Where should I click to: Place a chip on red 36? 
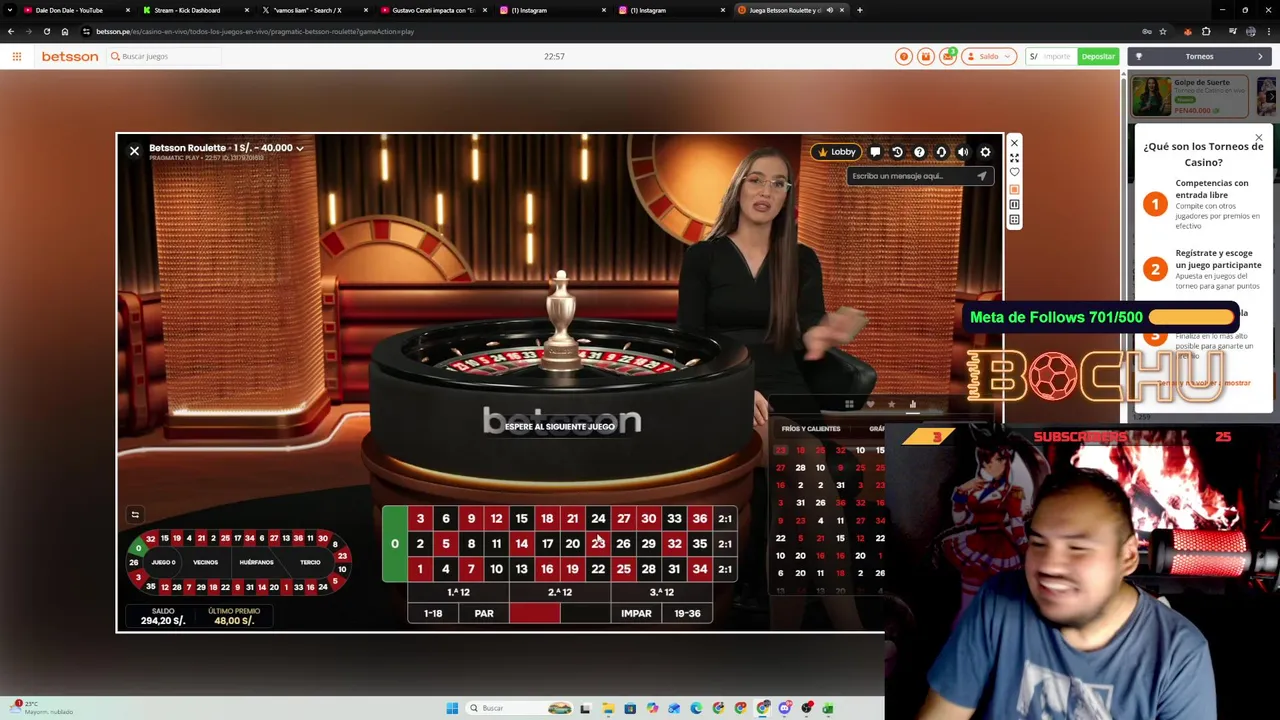tap(699, 519)
